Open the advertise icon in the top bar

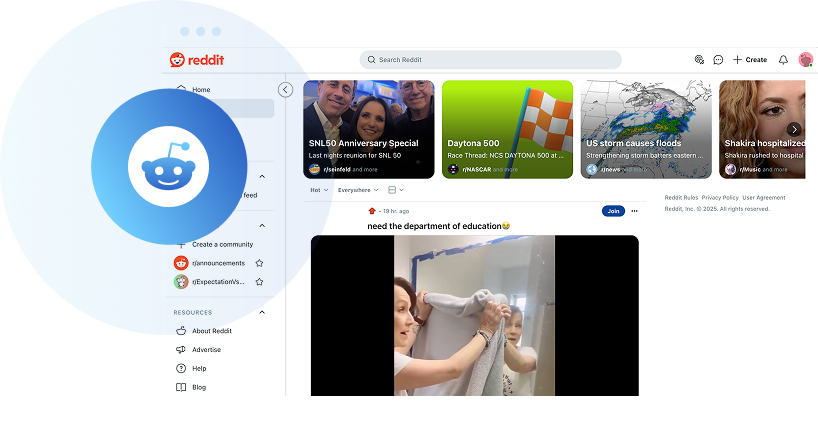pyautogui.click(x=700, y=59)
